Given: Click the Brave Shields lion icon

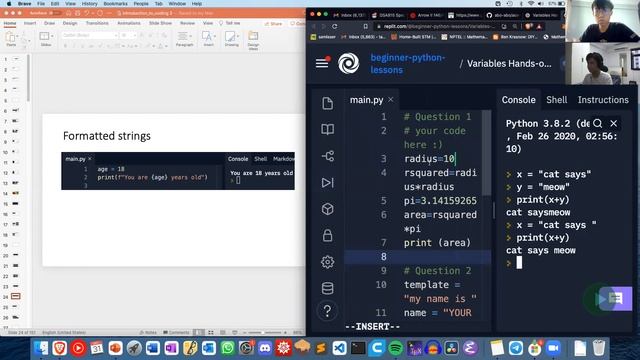Looking at the screenshot, I should 528,26.
